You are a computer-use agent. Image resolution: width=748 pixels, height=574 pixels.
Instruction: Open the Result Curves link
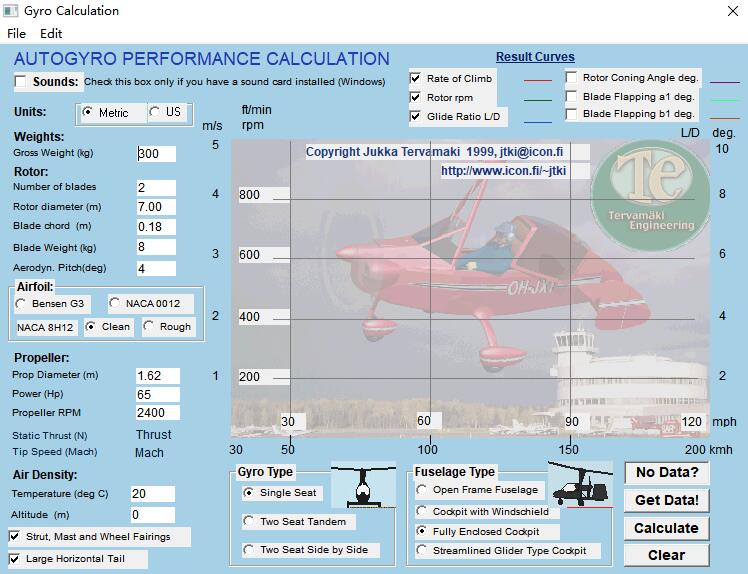(535, 57)
